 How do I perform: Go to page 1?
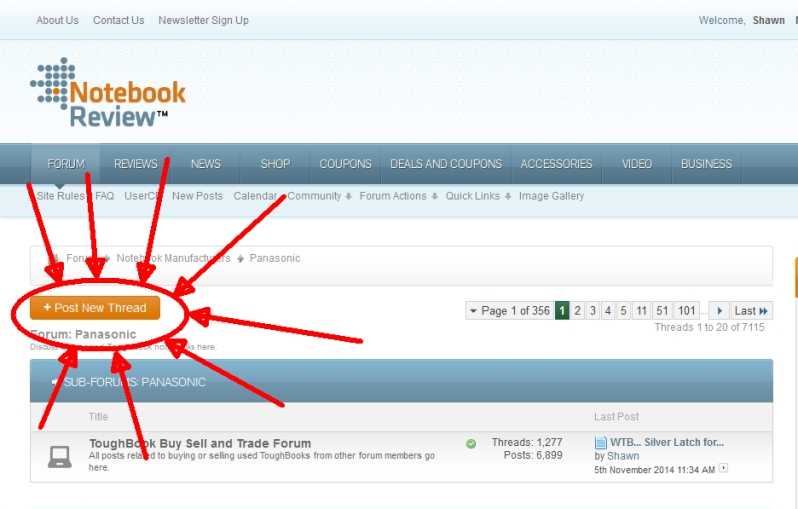(x=562, y=310)
